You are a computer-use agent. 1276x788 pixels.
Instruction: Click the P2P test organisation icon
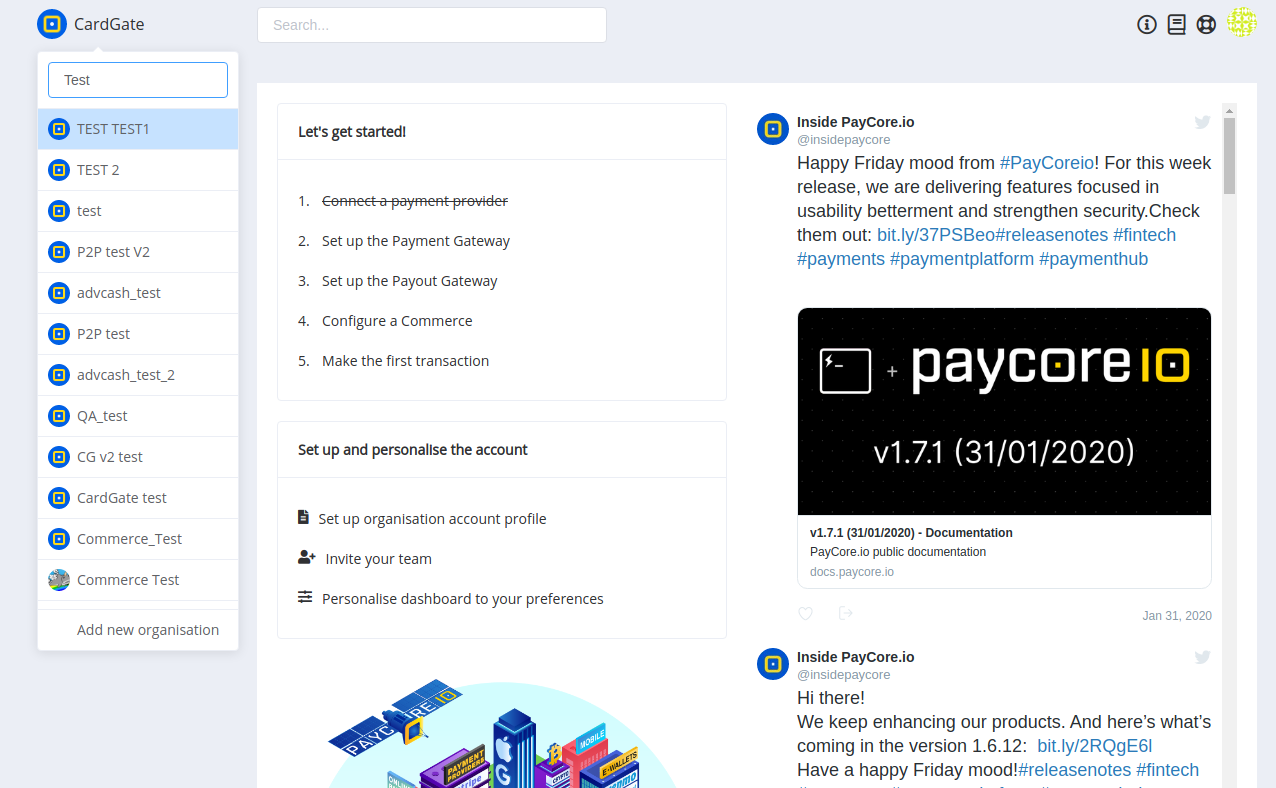coord(59,334)
